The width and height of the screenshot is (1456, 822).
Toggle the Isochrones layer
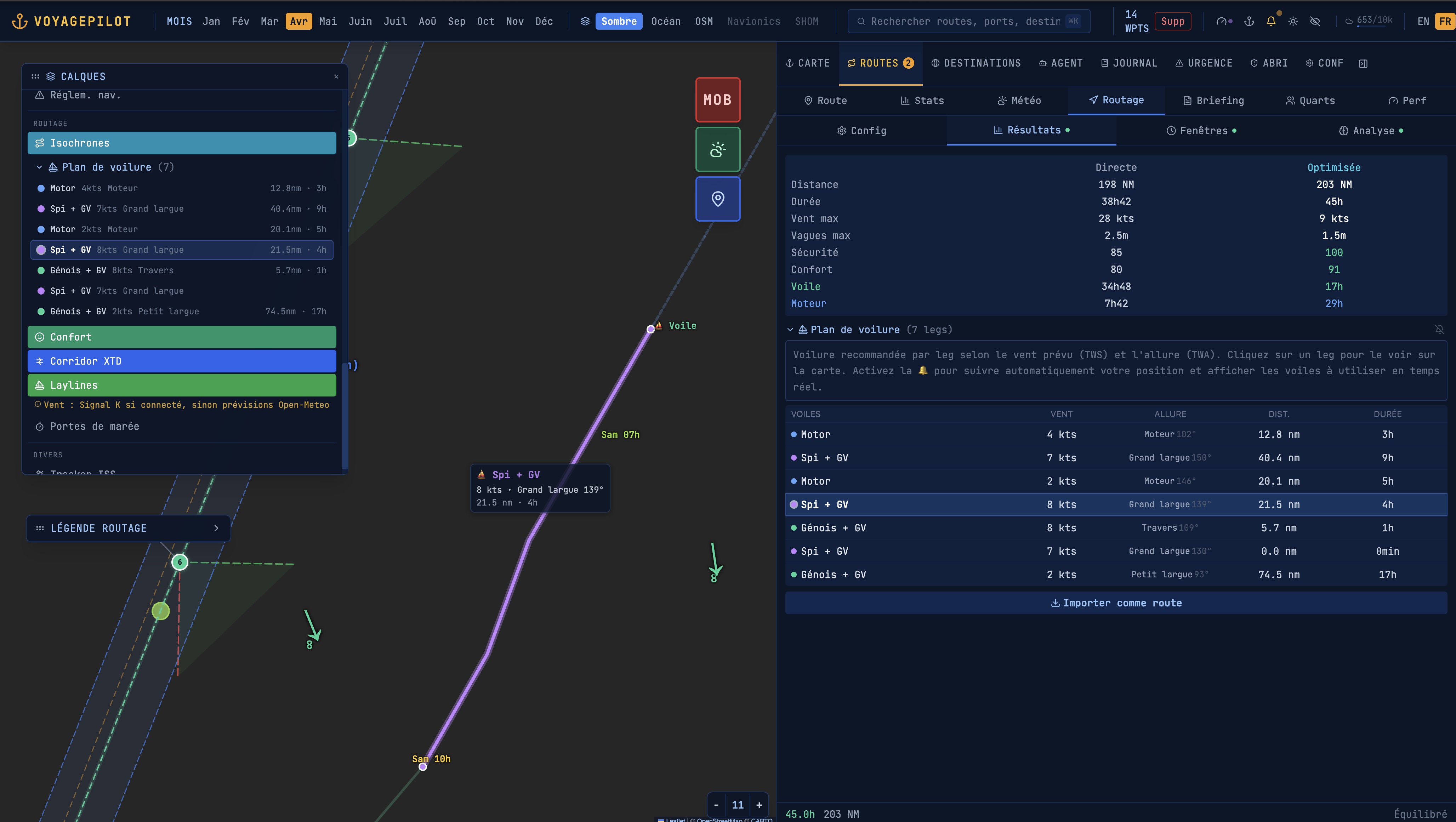click(x=181, y=143)
